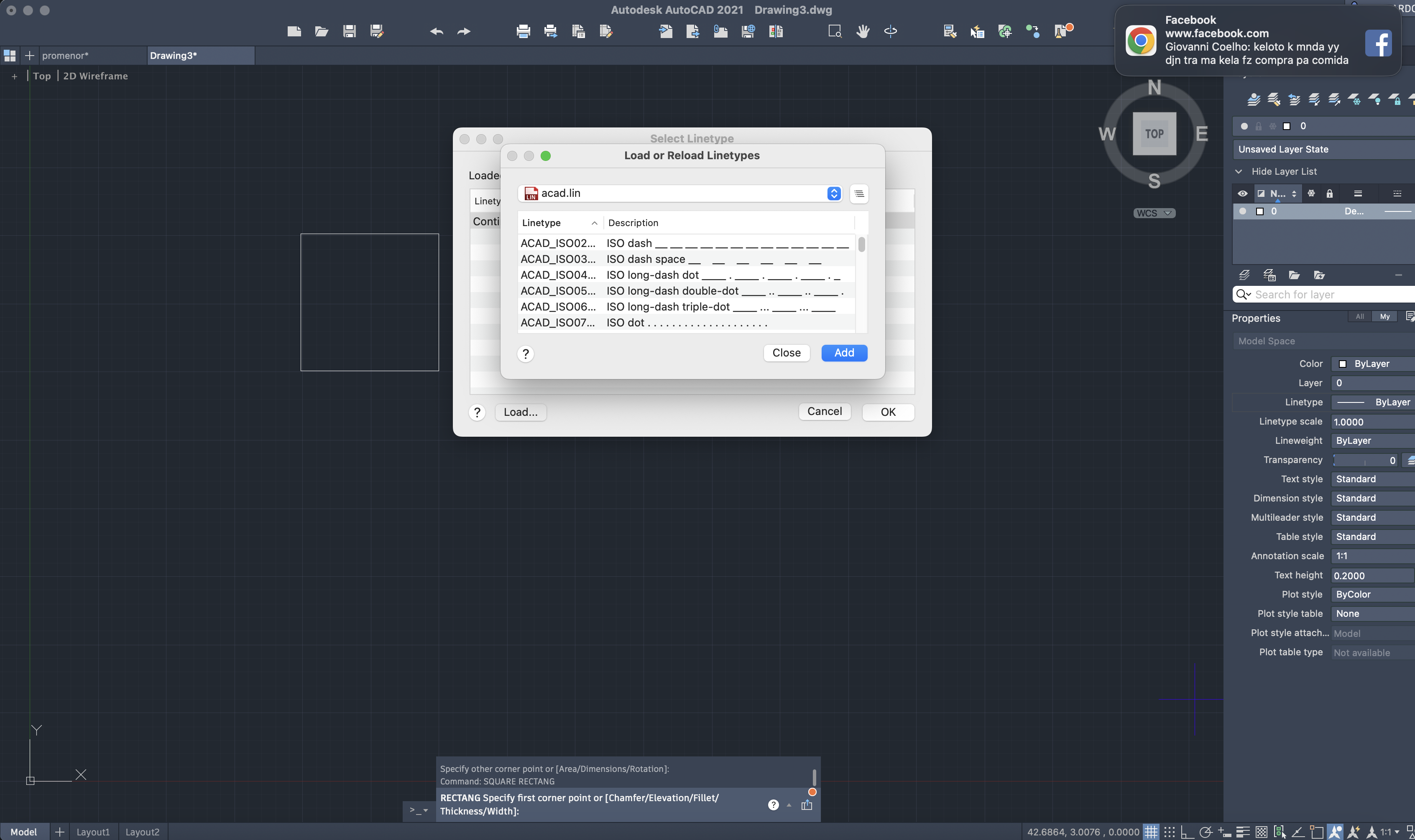Click the Save As icon with pencil
This screenshot has width=1415, height=840.
(x=377, y=31)
